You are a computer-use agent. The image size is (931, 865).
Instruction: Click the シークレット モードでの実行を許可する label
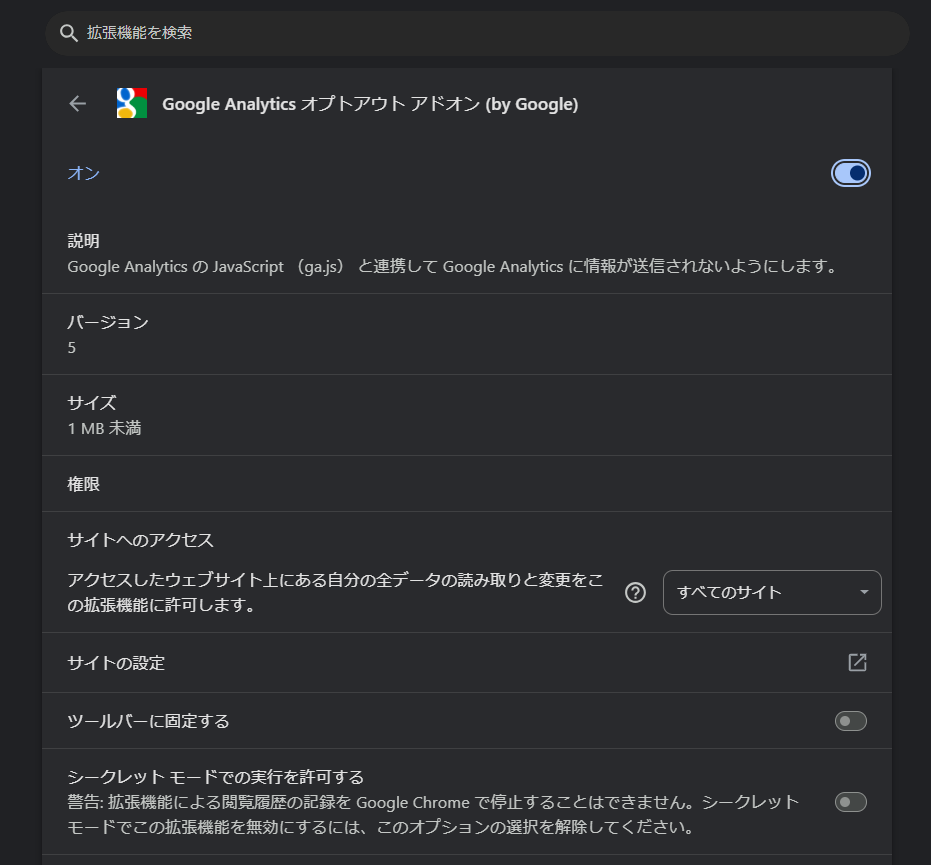point(215,777)
